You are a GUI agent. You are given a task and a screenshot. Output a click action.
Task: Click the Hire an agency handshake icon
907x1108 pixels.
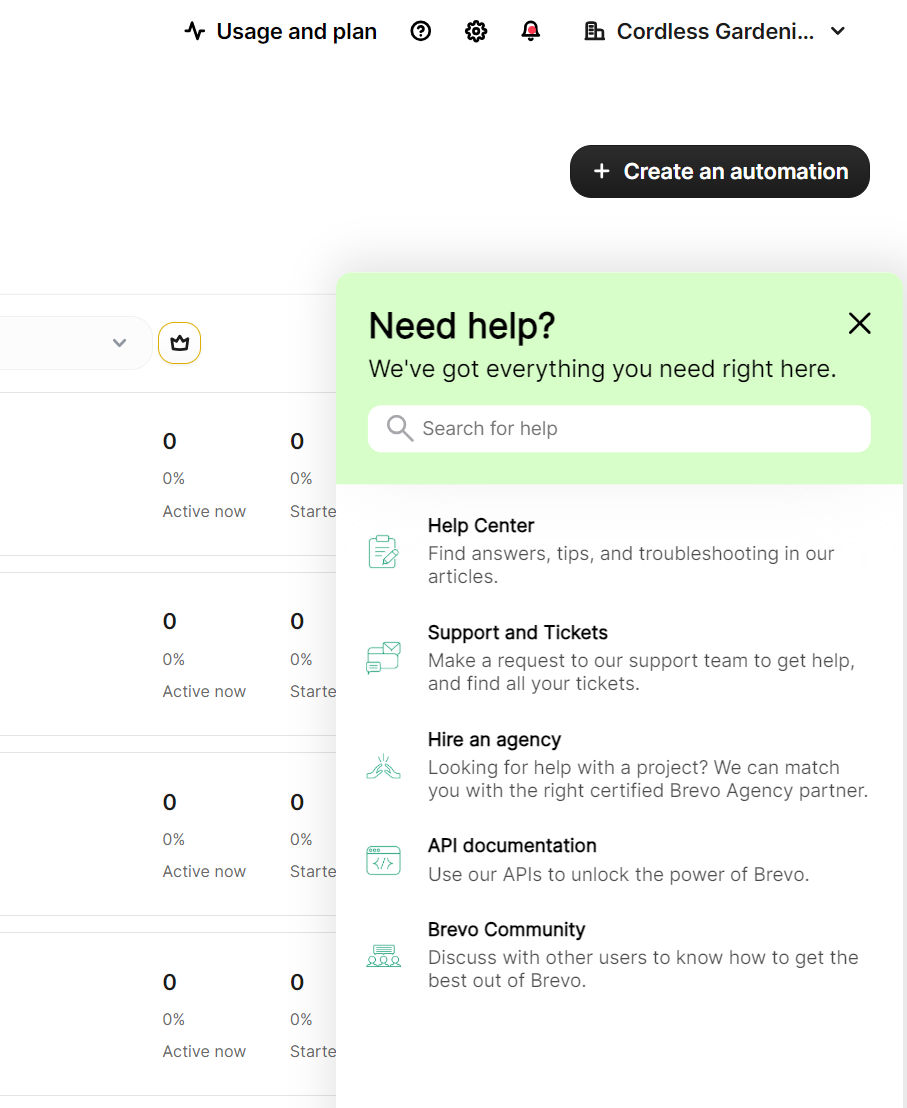383,765
